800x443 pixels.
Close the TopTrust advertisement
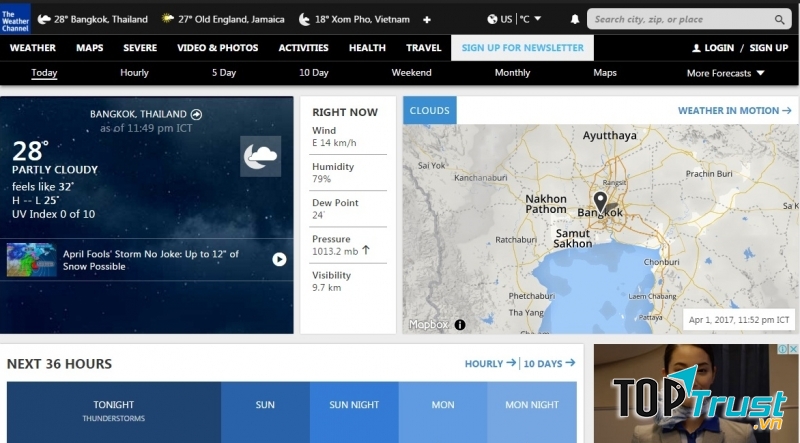793,349
